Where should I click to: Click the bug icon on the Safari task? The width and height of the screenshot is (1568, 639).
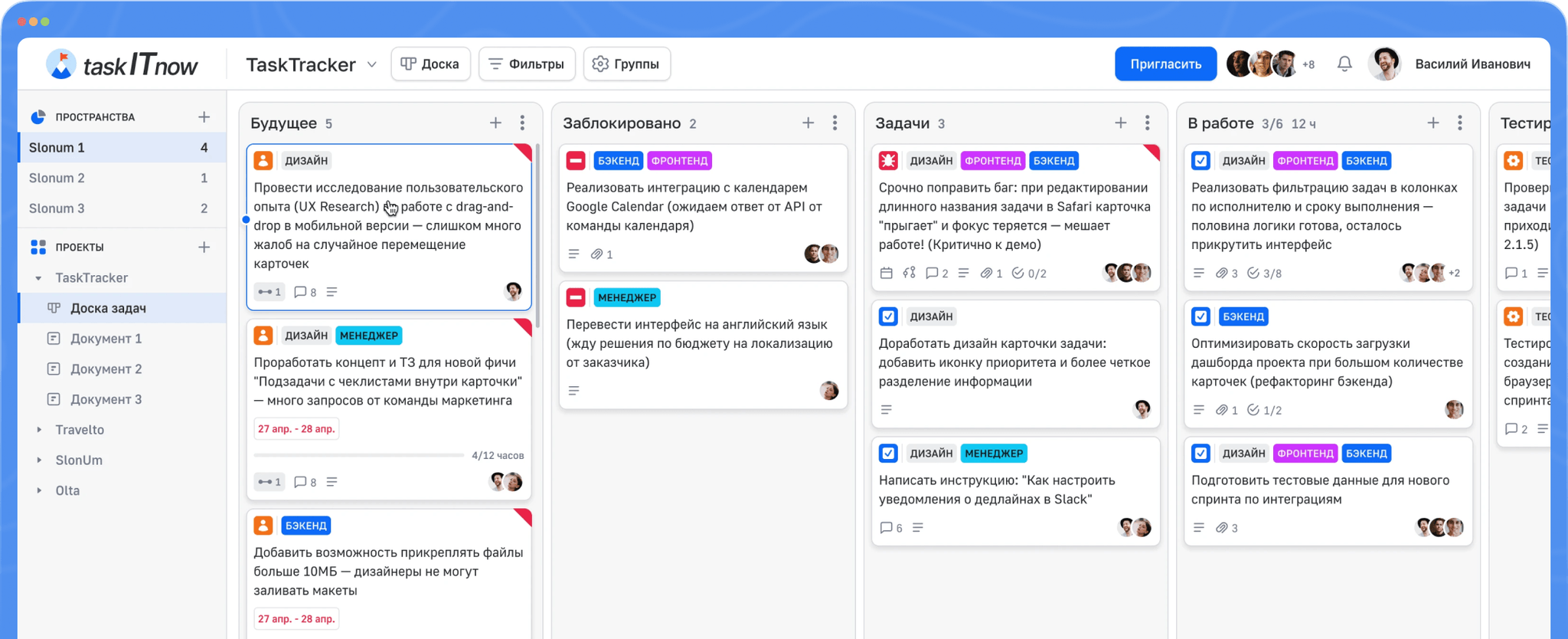point(888,161)
